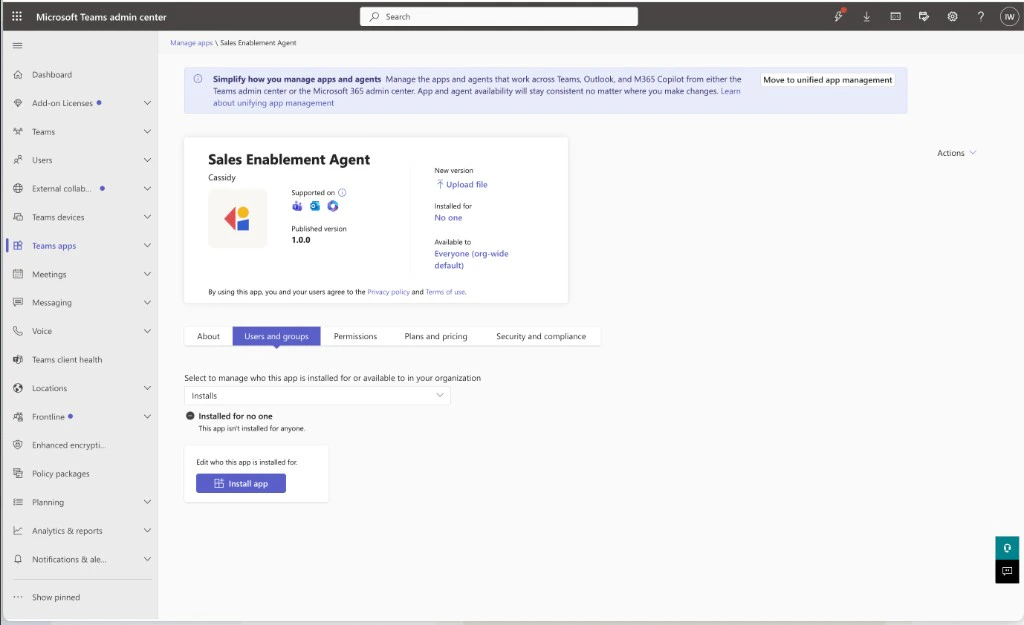Select the Users and groups tab
1024x625 pixels.
tap(276, 336)
